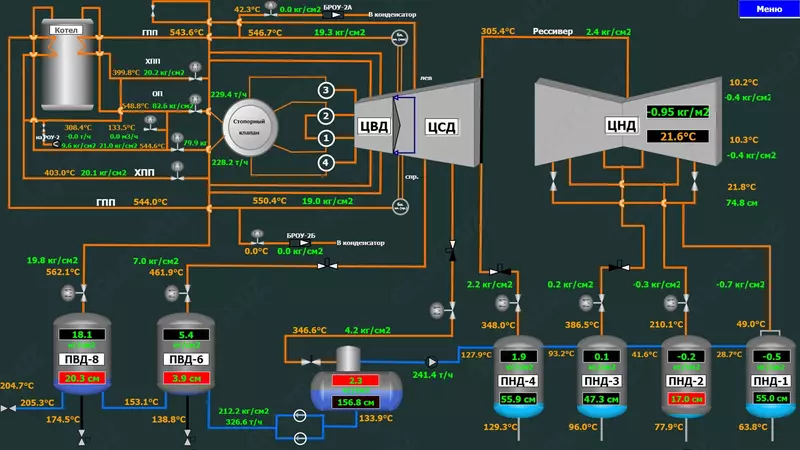Screen dimensions: 800x450
Task: Click the БРОУ-2А valve symbol
Action: click(x=333, y=15)
